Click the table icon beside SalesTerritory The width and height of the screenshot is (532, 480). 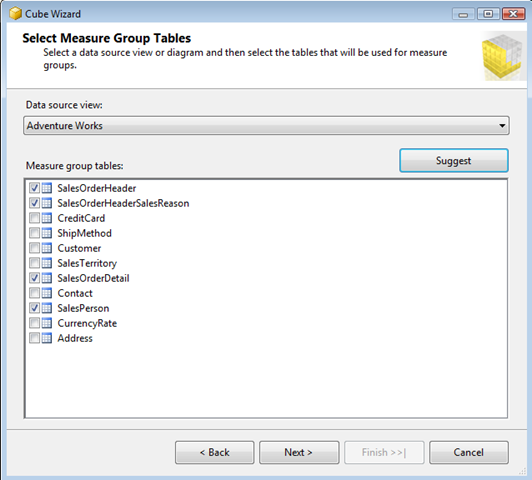click(x=47, y=263)
